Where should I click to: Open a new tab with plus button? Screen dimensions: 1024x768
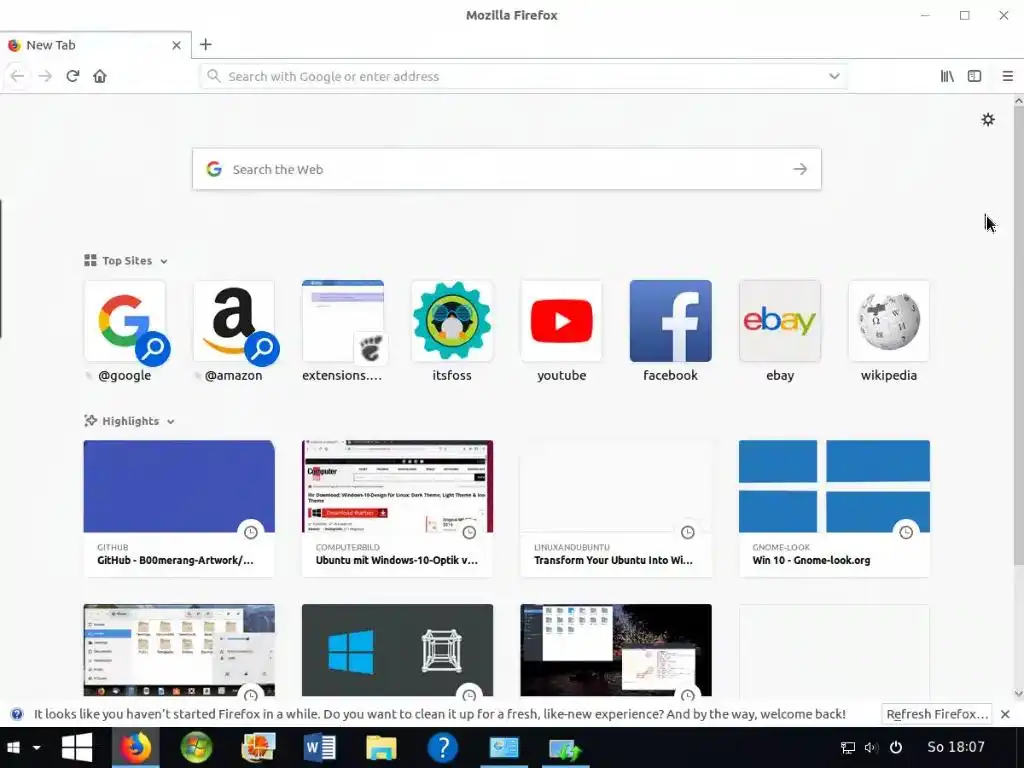206,44
